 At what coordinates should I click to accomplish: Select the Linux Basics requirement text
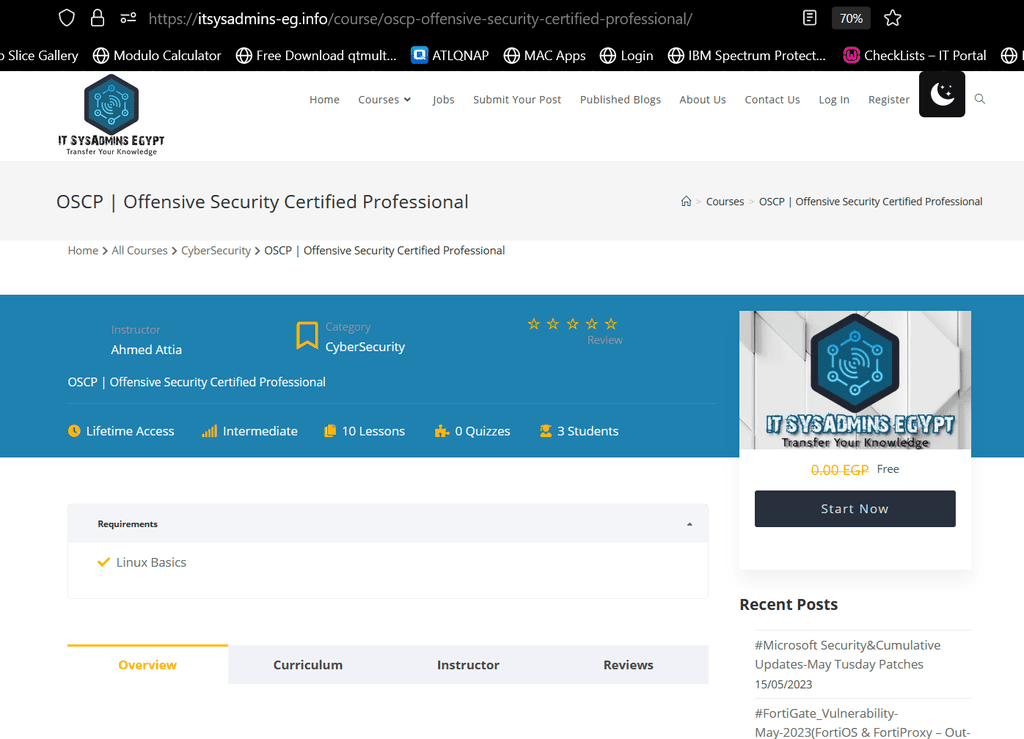tap(151, 562)
